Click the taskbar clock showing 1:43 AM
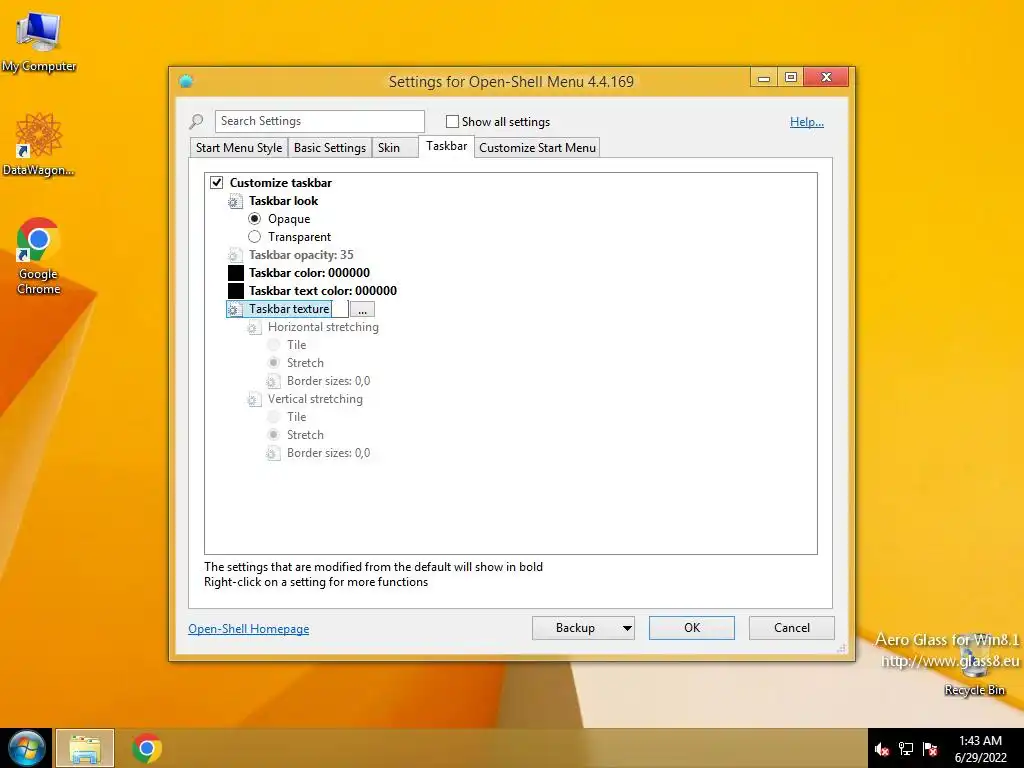 (980, 748)
